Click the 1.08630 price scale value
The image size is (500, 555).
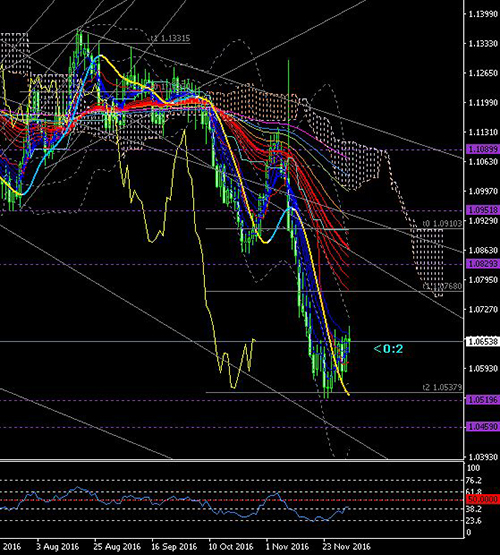coord(483,250)
